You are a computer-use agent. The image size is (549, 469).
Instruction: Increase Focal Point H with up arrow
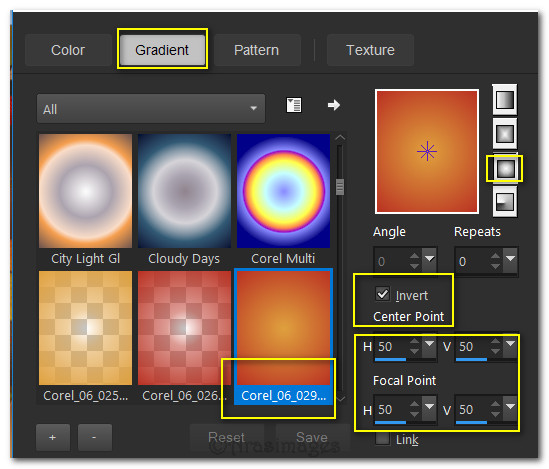(x=414, y=404)
